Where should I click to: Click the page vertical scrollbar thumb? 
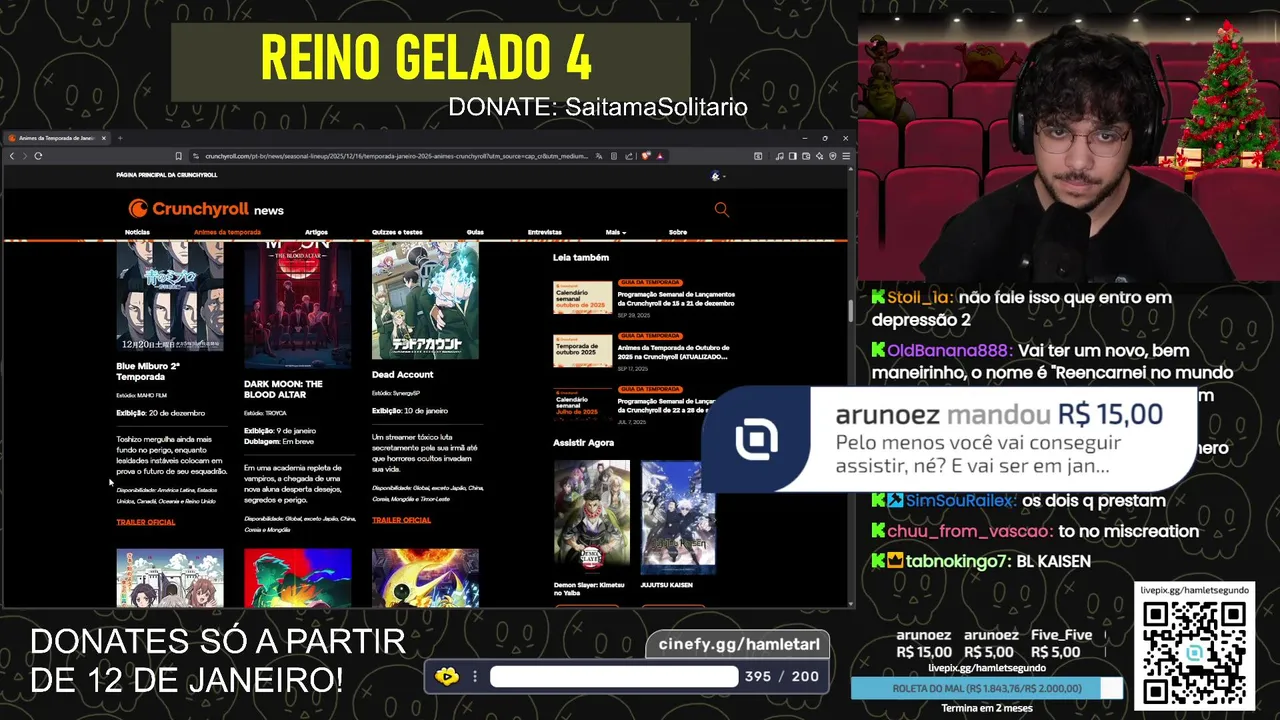(x=850, y=310)
